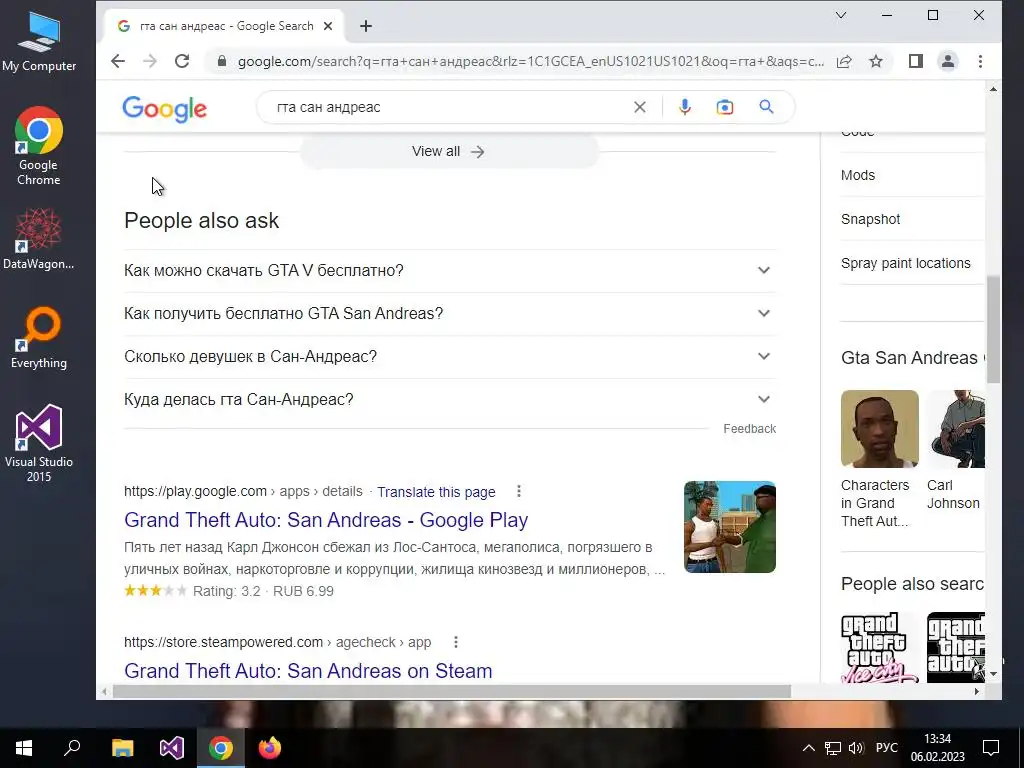Select Snapshot in side panel
Screen dimensions: 1024x768
click(x=871, y=219)
